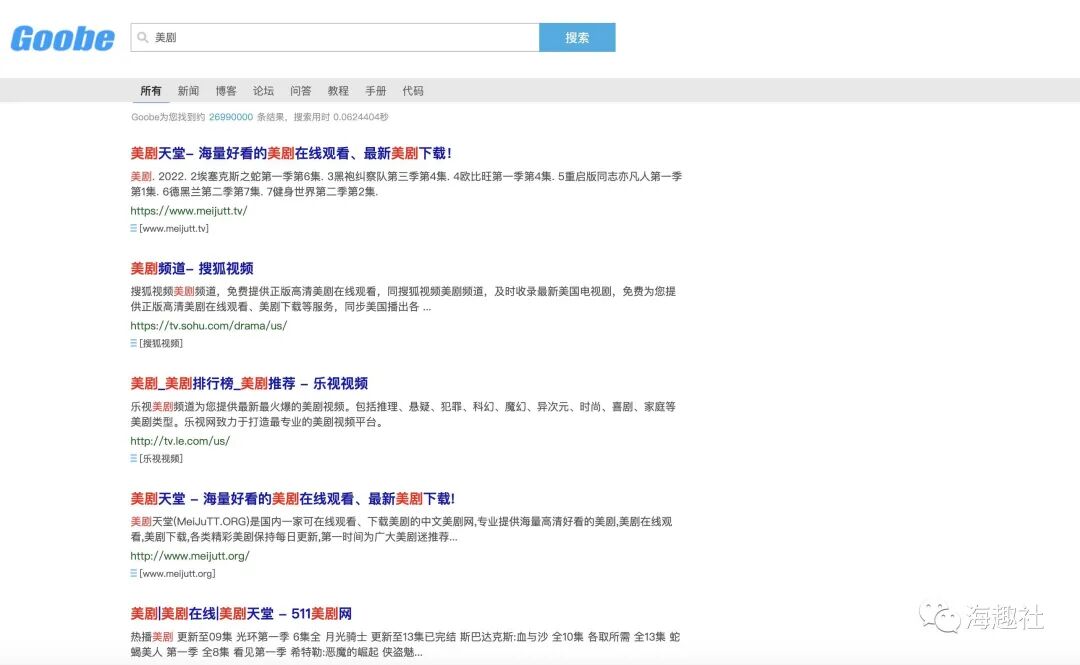Click list icon beside [搜狐视频]
Viewport: 1080px width, 665px height.
pyautogui.click(x=134, y=343)
